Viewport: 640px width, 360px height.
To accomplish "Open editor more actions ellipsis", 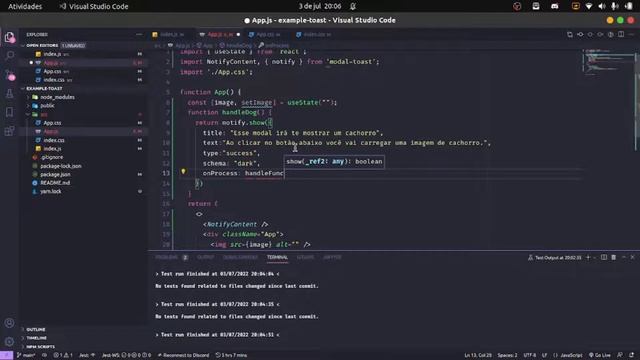I will pos(631,35).
